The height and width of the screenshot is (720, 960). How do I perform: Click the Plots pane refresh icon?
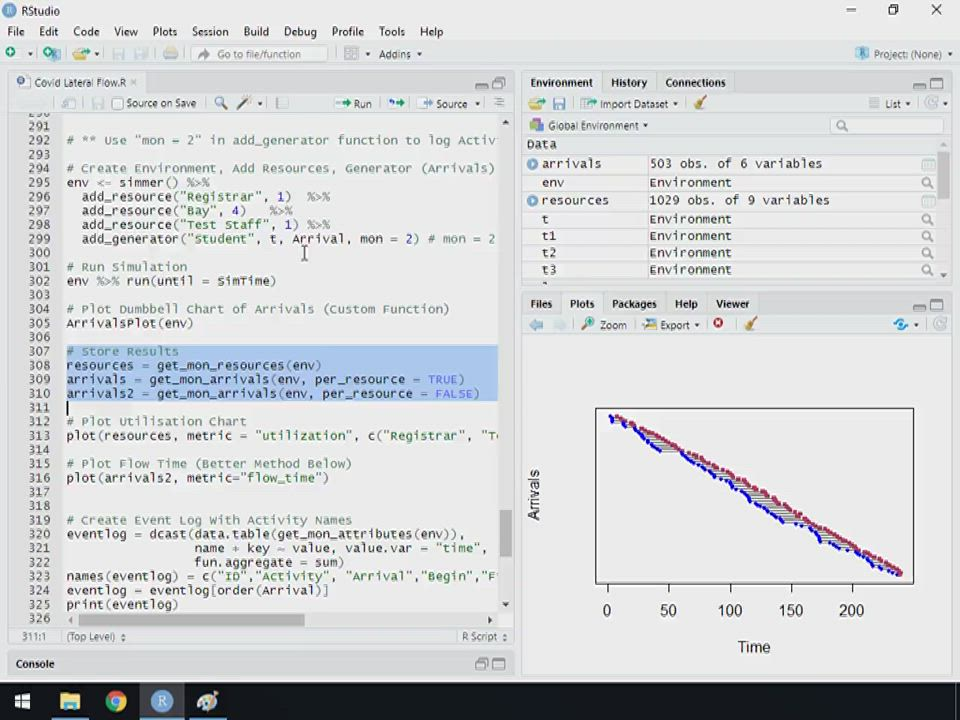click(900, 324)
